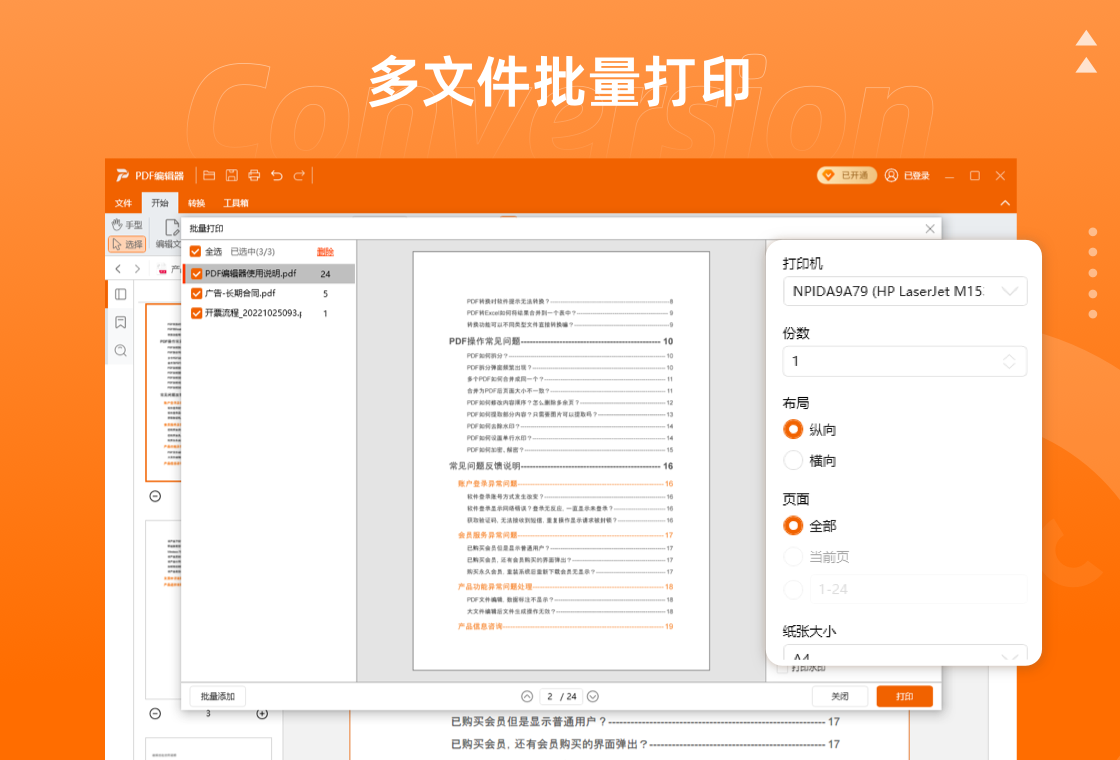Click the orange 账户登录异常问题 entry in the preview
Viewport: 1120px width, 760px height.
pyautogui.click(x=487, y=484)
